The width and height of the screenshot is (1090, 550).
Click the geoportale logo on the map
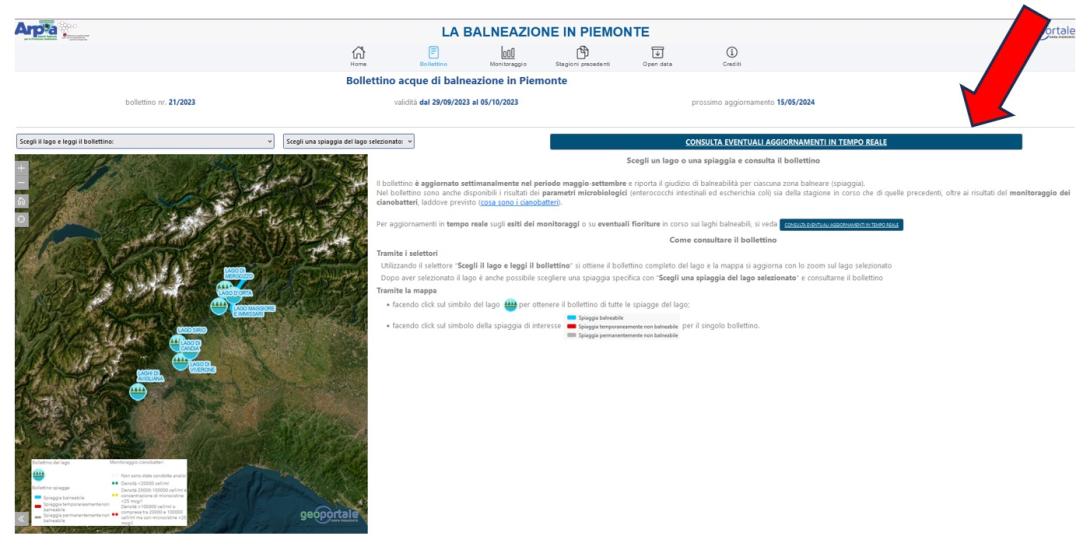tap(330, 515)
